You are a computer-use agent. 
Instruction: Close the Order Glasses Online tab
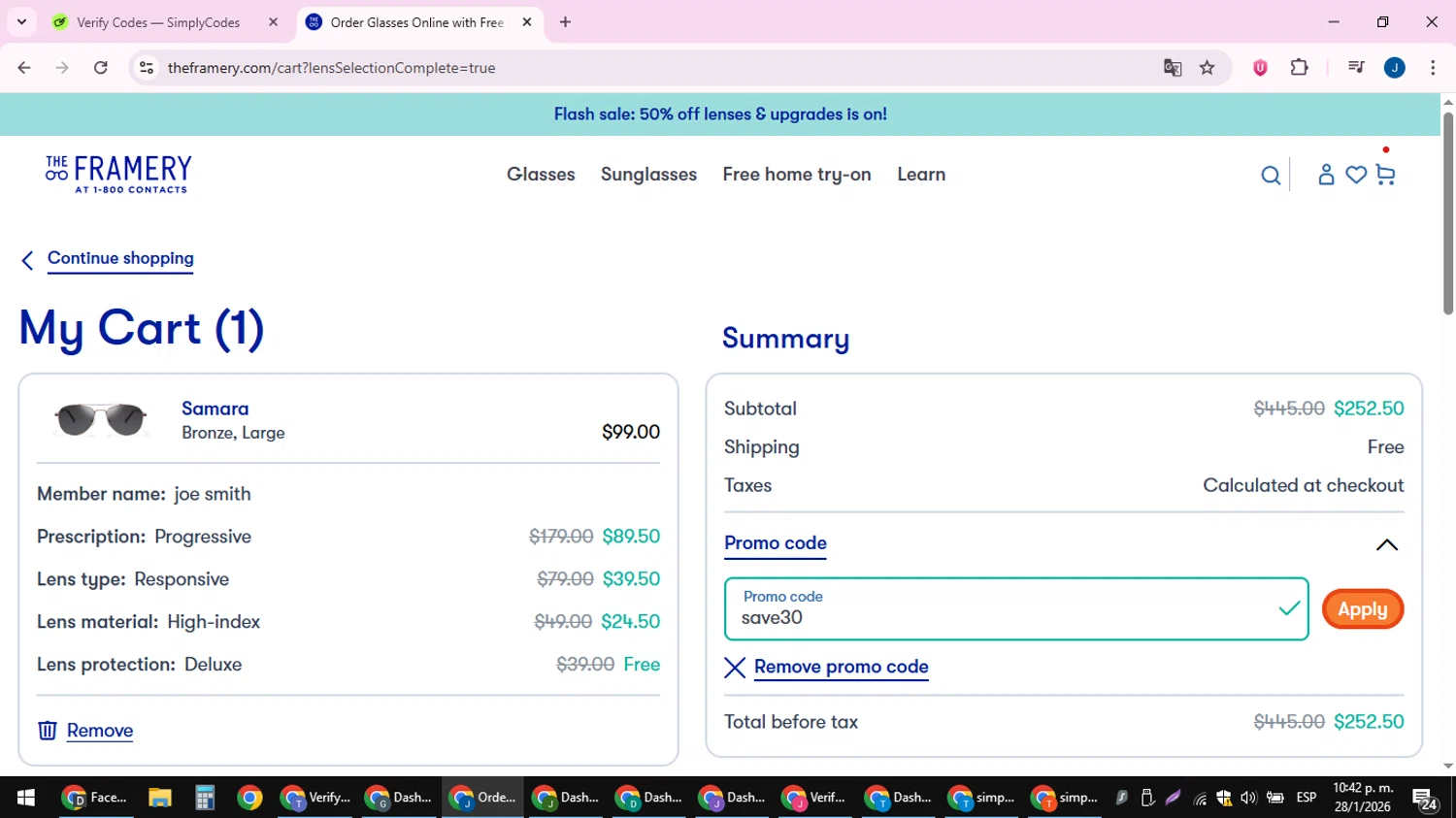[527, 22]
